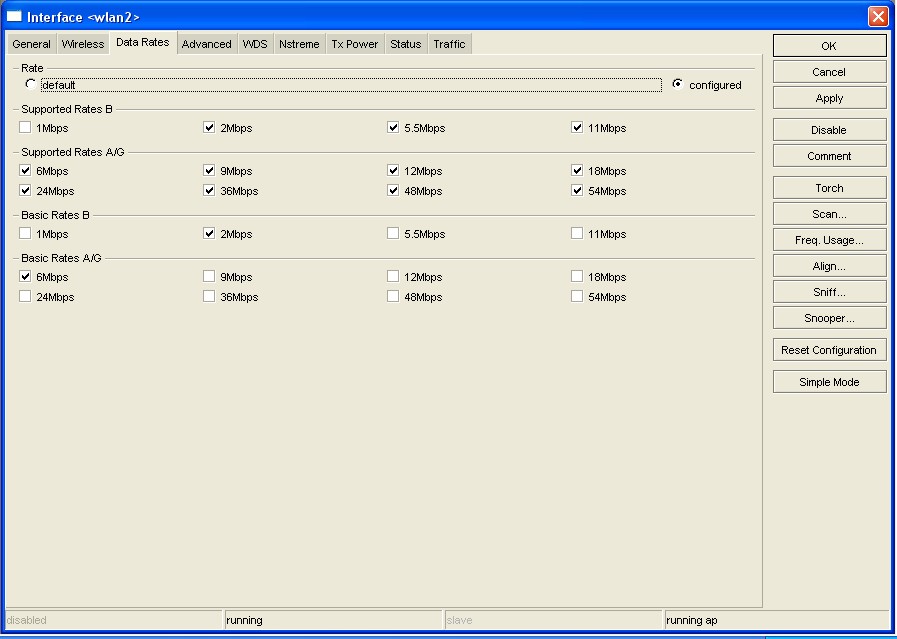897x639 pixels.
Task: Open the Tx Power tab
Action: click(x=355, y=44)
